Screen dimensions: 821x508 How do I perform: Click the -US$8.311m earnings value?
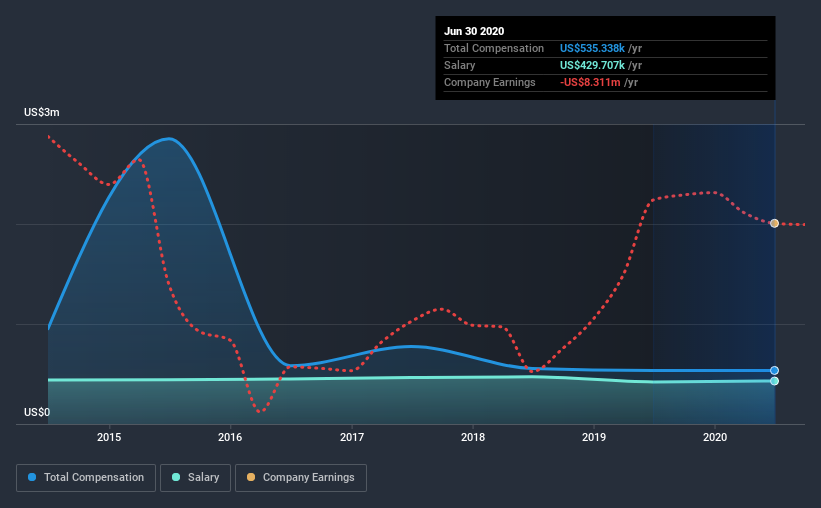pos(590,82)
